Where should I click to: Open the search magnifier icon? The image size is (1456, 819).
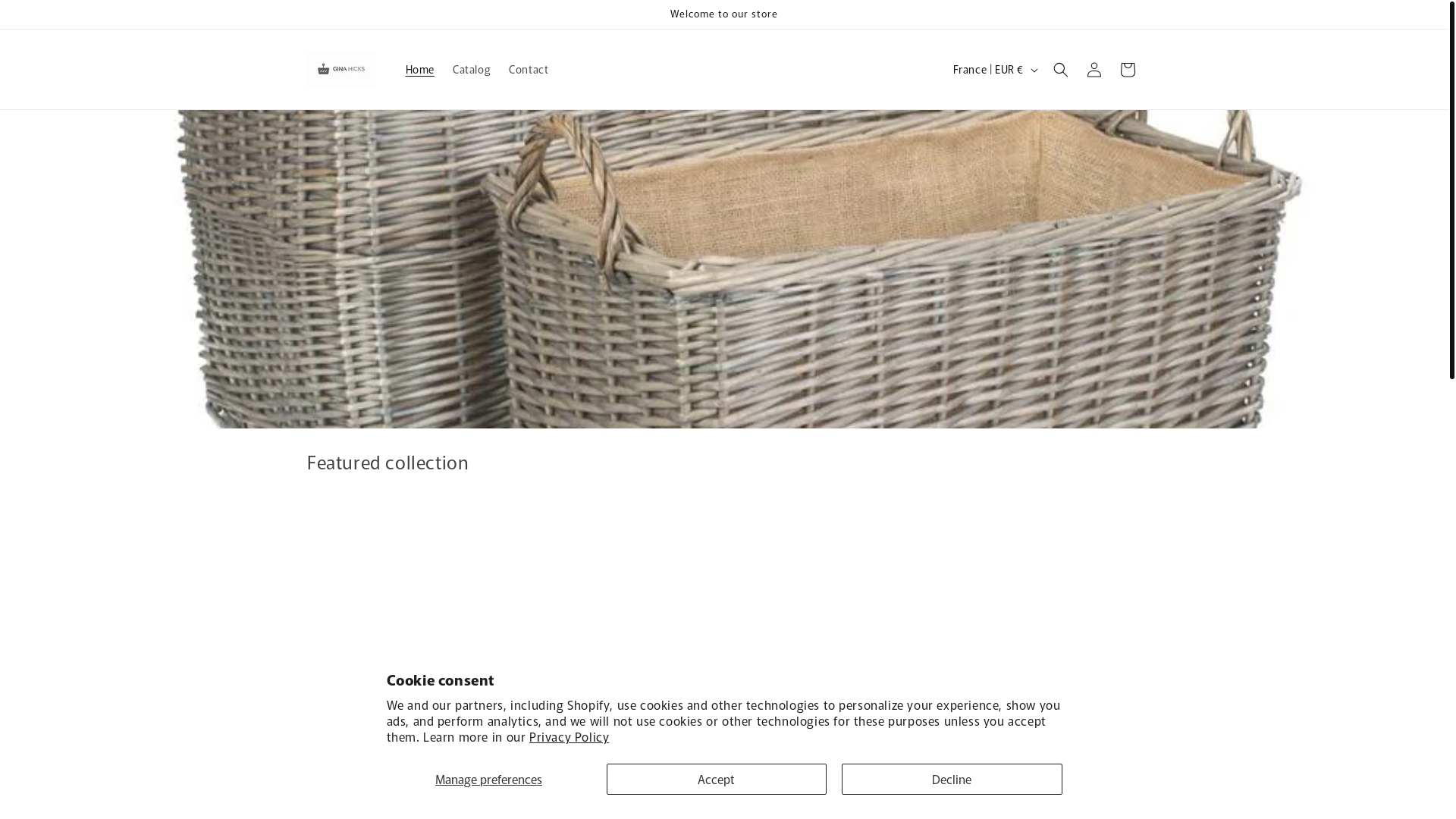point(1060,70)
